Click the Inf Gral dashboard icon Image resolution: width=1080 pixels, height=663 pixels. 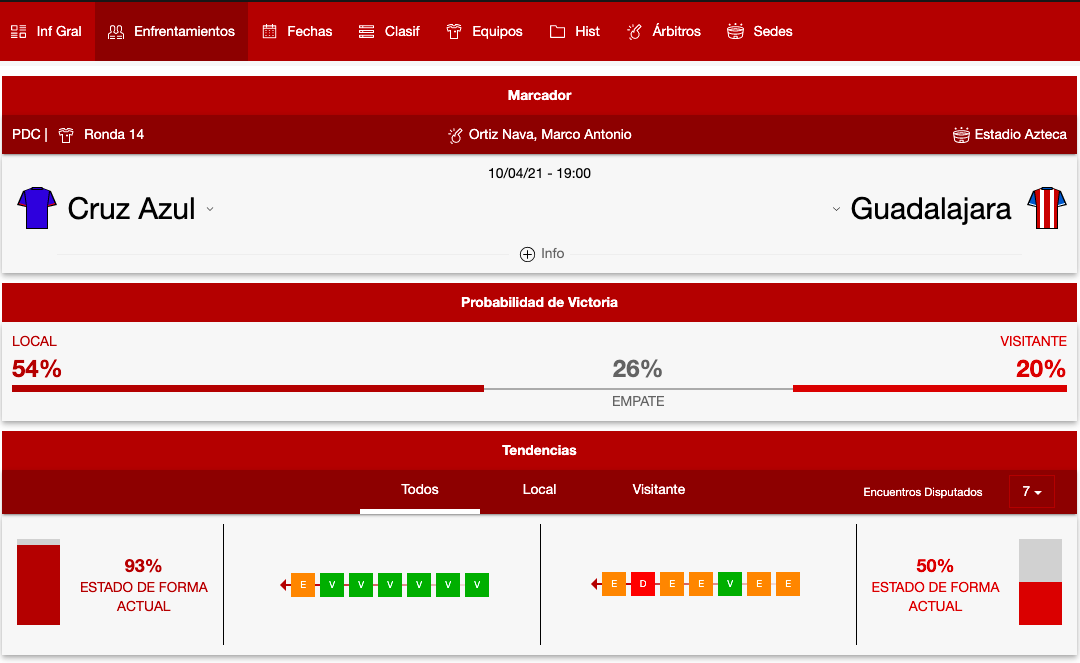click(x=19, y=32)
